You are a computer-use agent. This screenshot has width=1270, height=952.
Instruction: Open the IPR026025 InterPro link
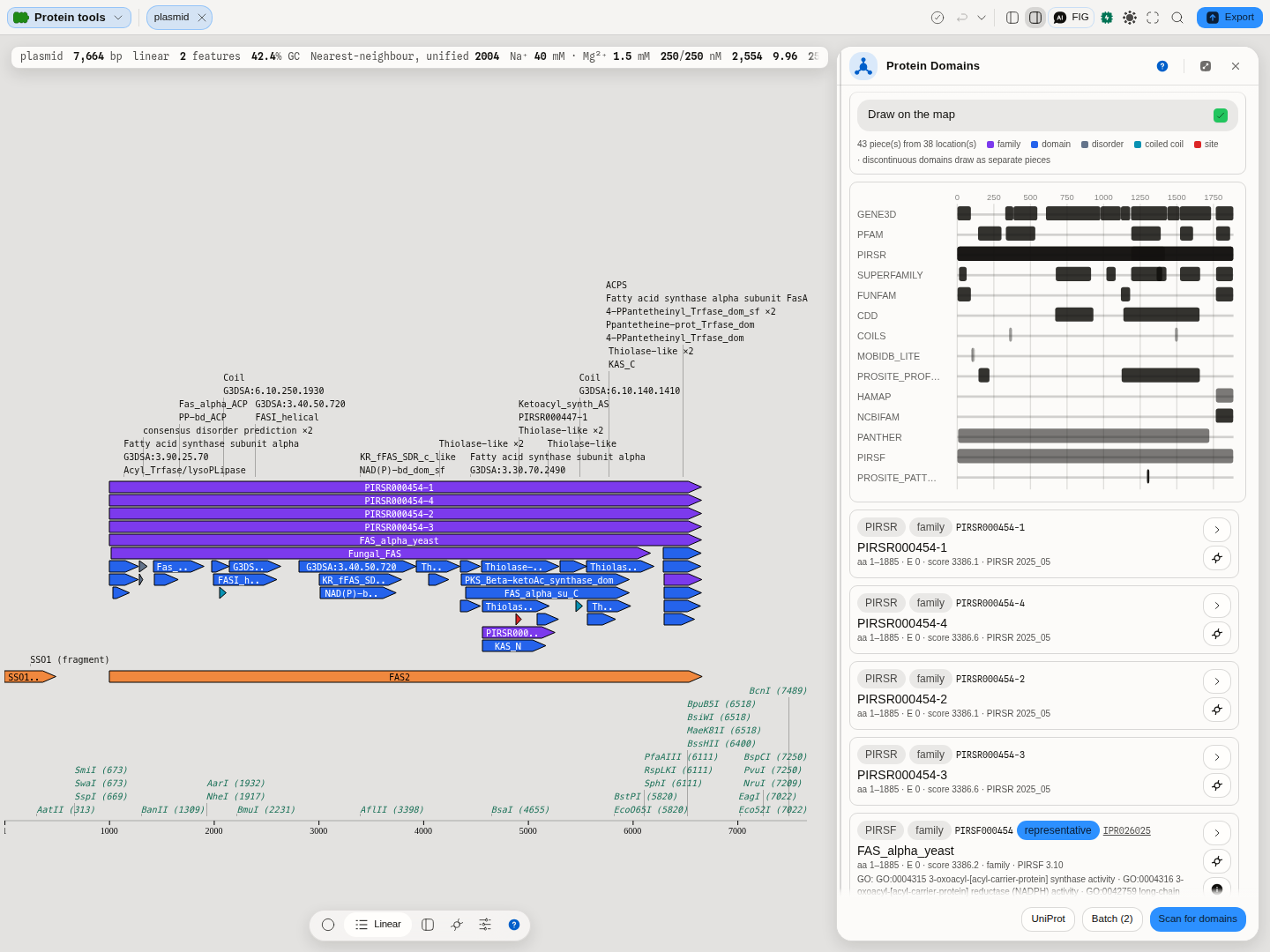click(x=1127, y=831)
